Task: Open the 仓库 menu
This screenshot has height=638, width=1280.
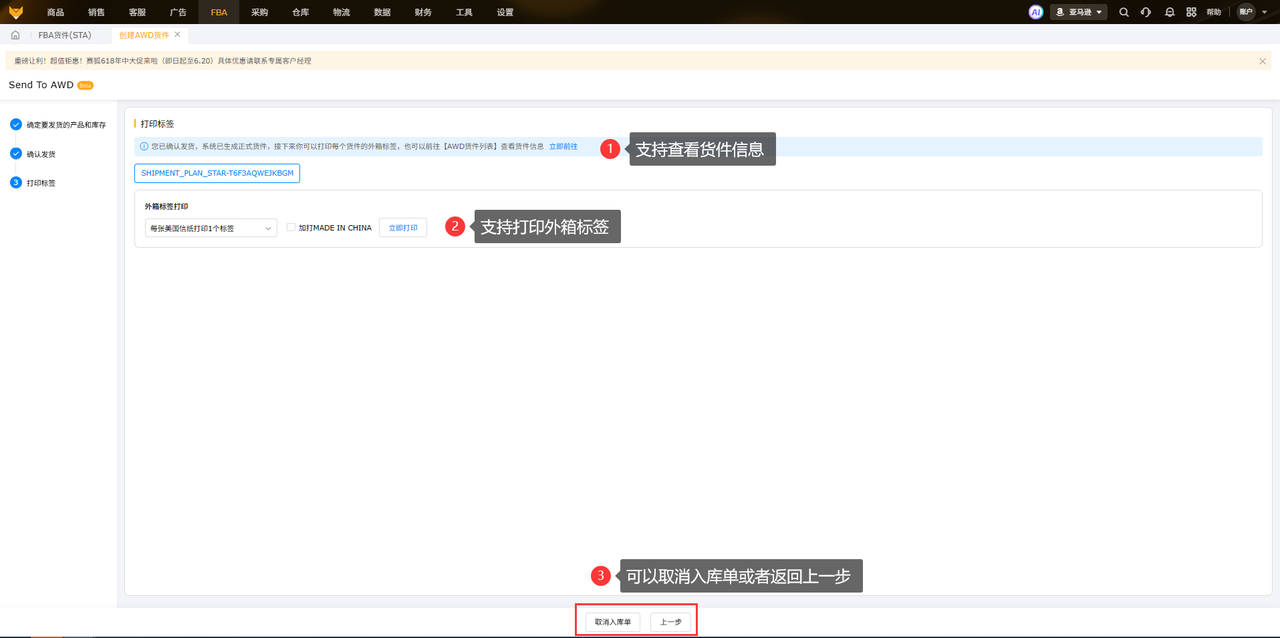Action: pos(300,12)
